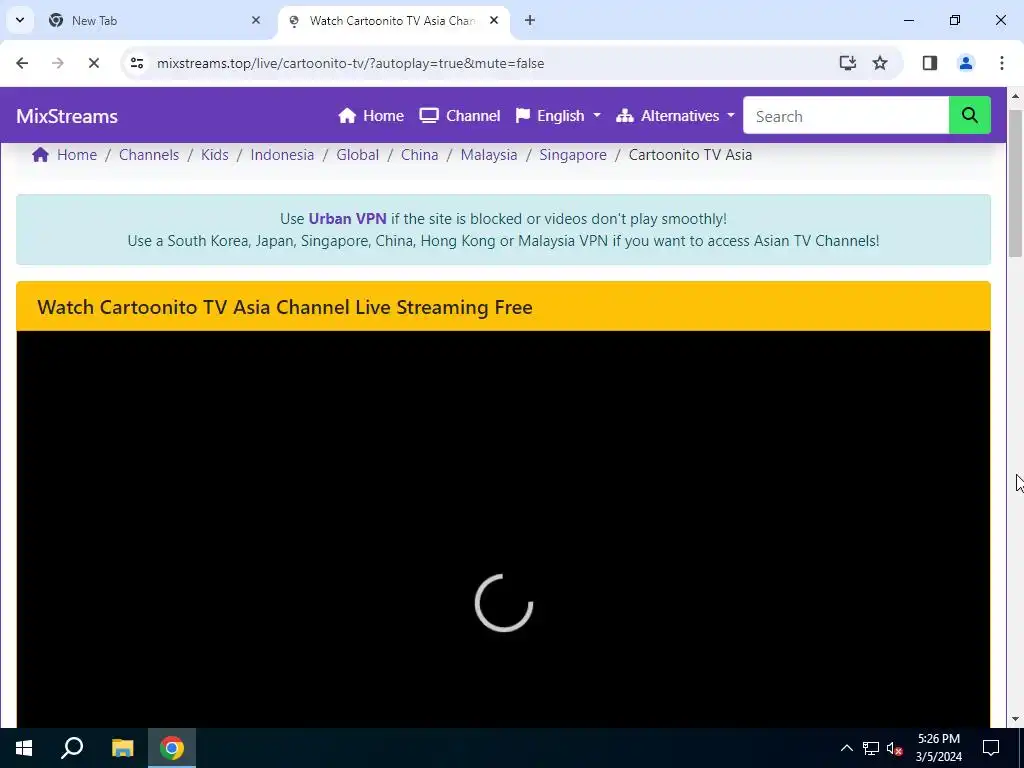Viewport: 1024px width, 768px height.
Task: Follow the Urban VPN link
Action: 347,219
